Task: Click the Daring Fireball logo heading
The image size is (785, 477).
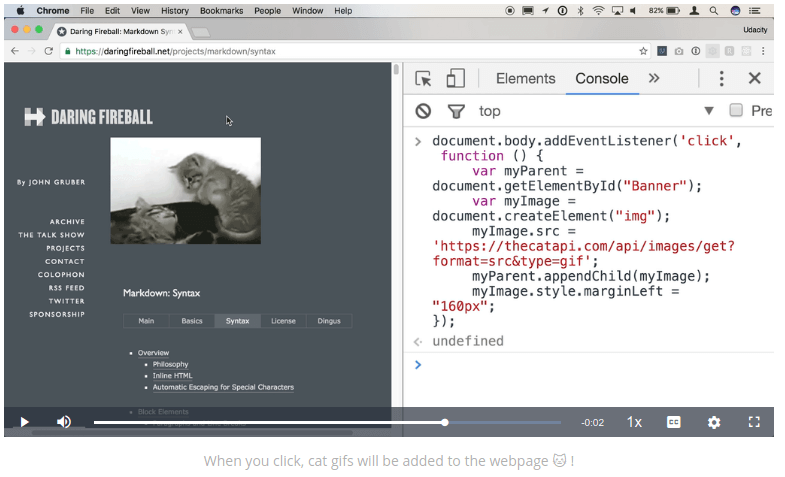Action: click(x=89, y=117)
